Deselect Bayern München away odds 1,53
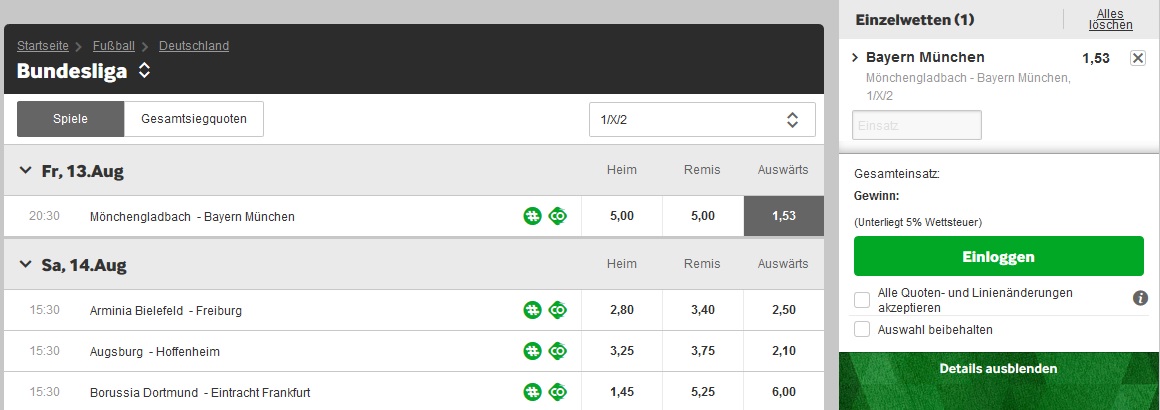 783,216
